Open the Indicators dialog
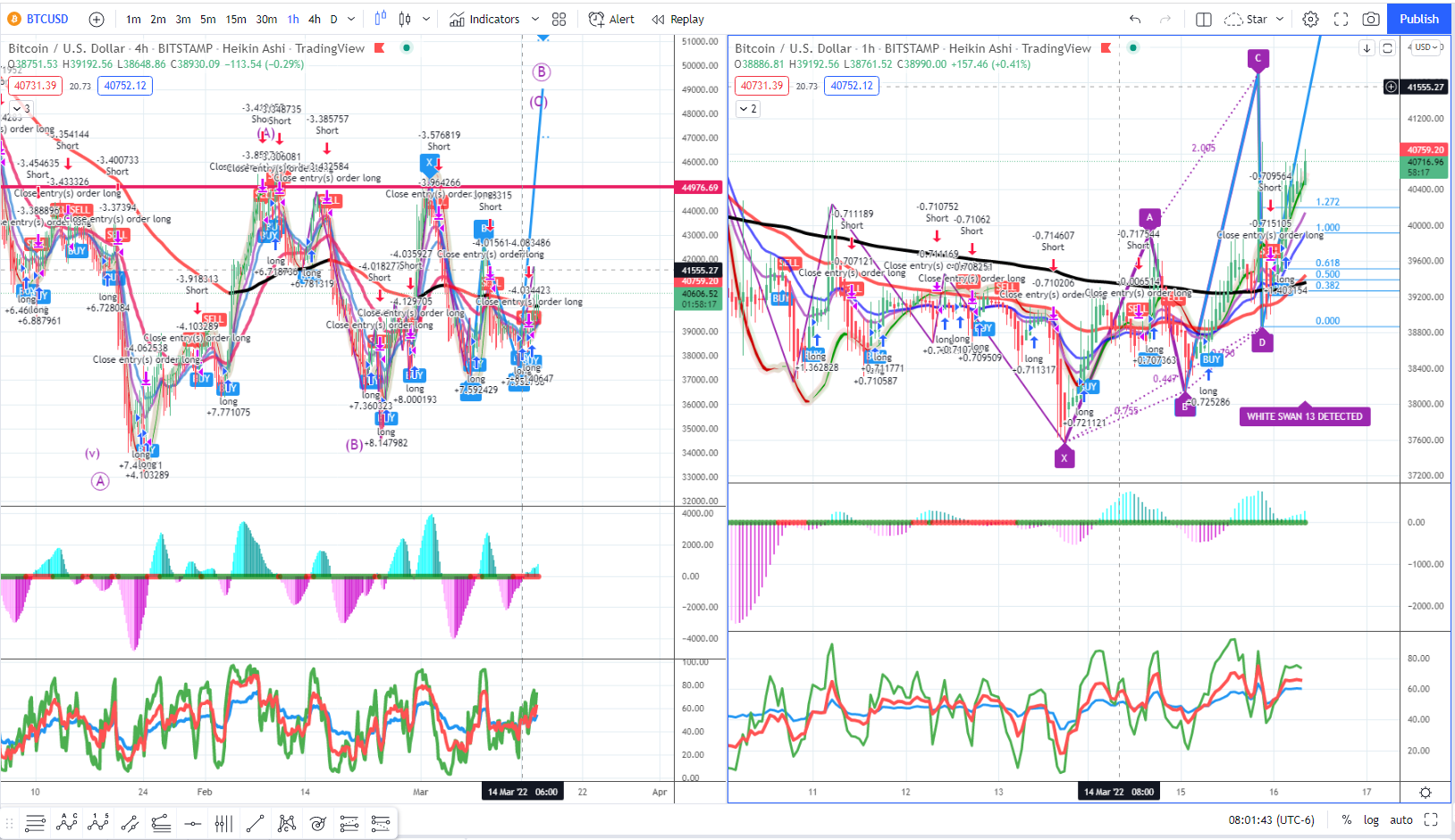Screen dimensions: 1455x840 [484, 19]
